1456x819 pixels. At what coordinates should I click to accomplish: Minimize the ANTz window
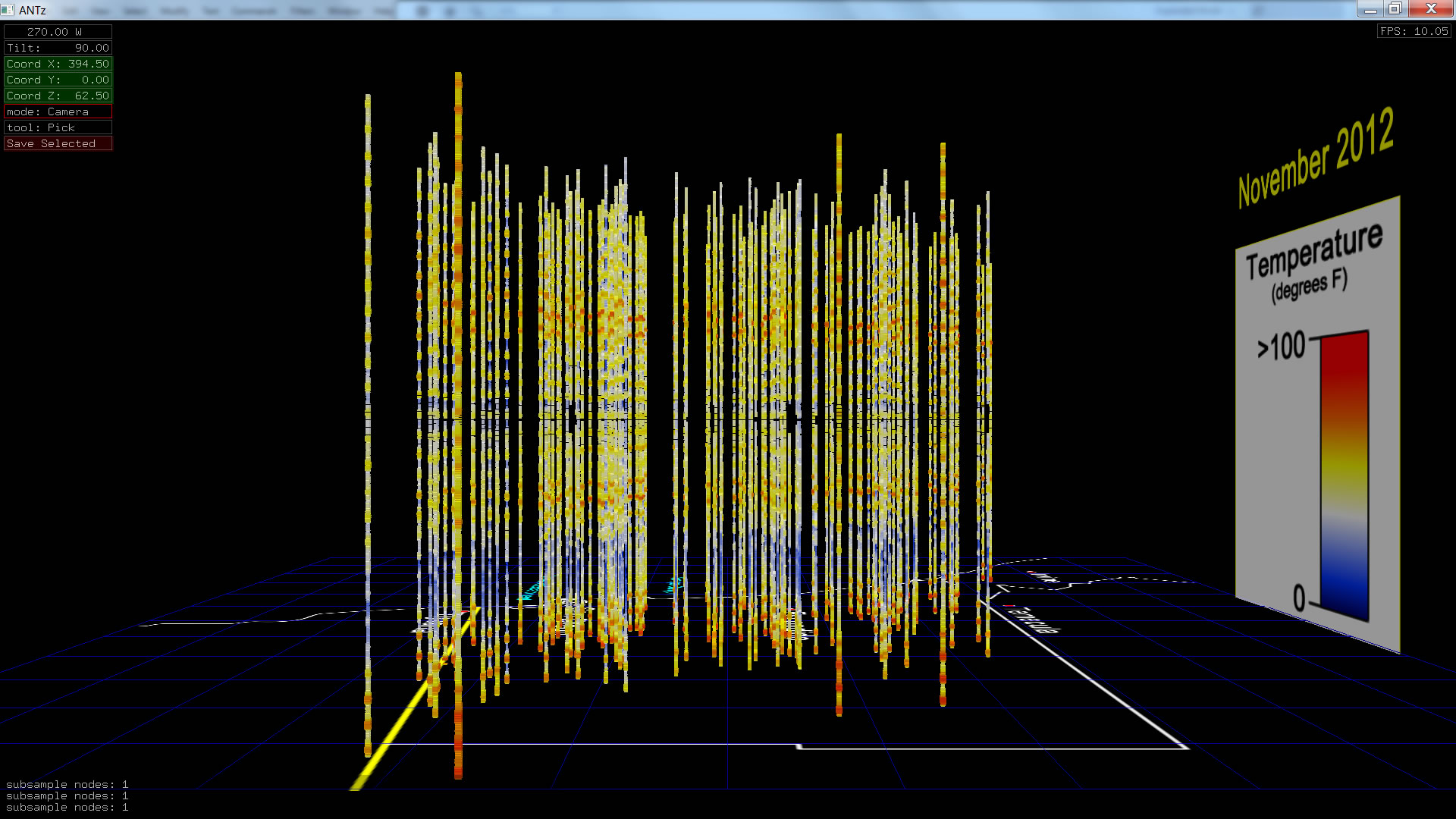coord(1370,9)
